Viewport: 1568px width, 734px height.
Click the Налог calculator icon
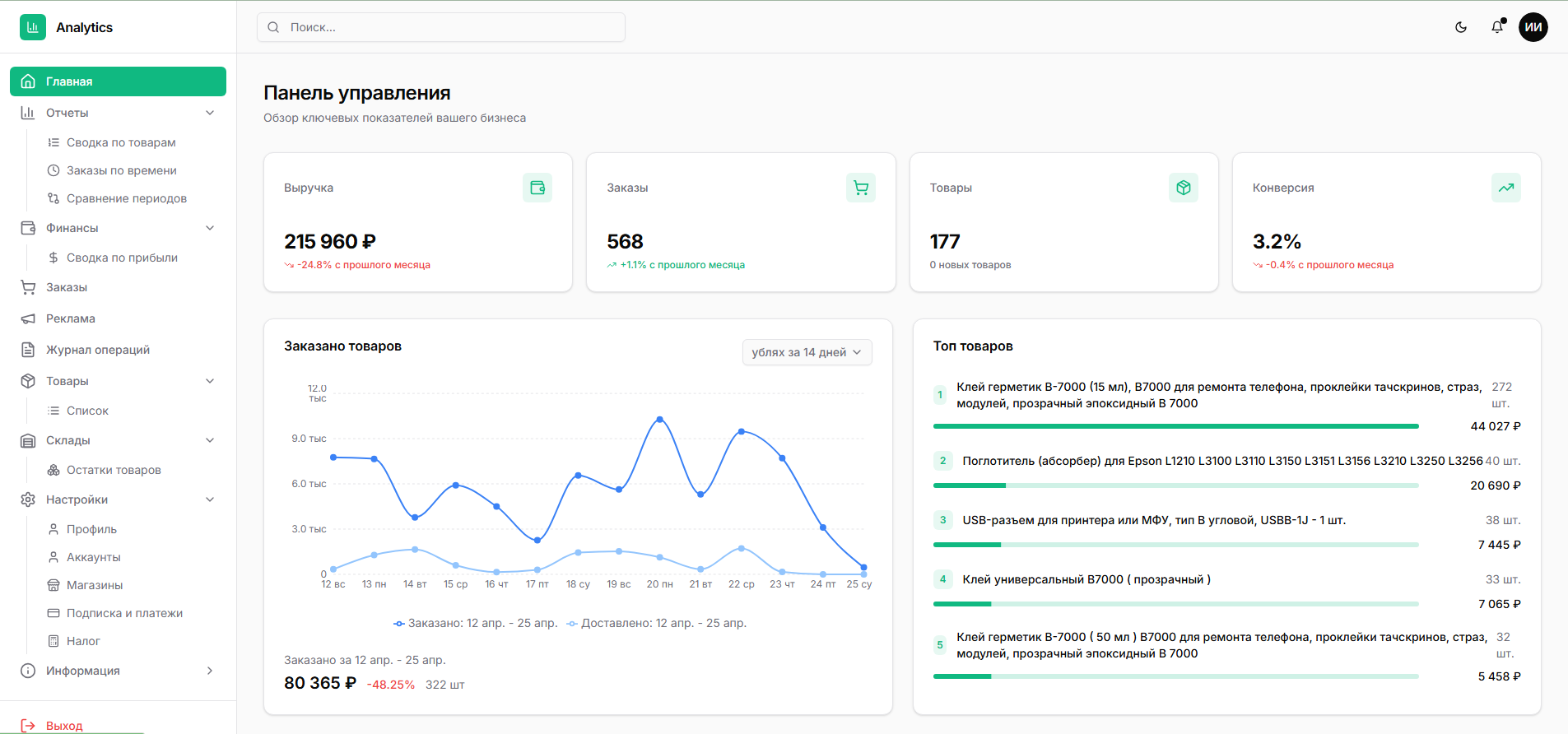[54, 641]
